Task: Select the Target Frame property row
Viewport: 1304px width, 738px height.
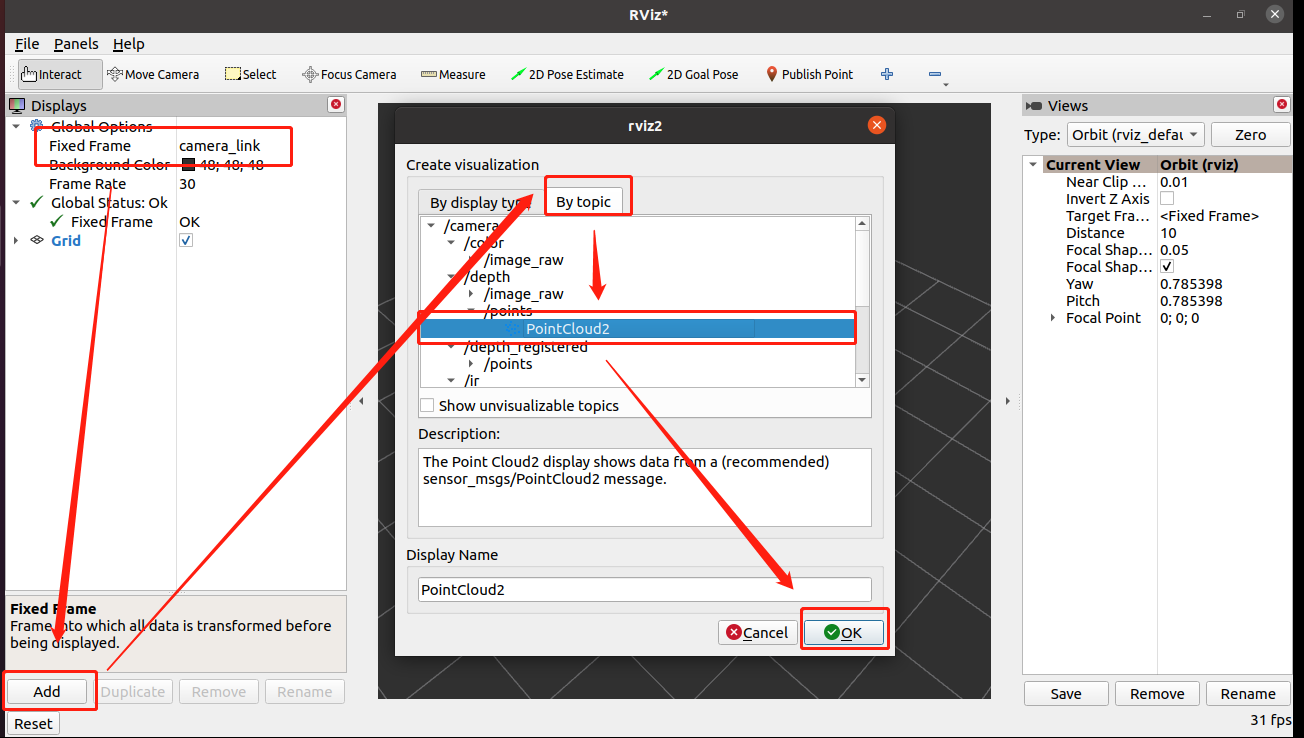Action: click(x=1159, y=216)
